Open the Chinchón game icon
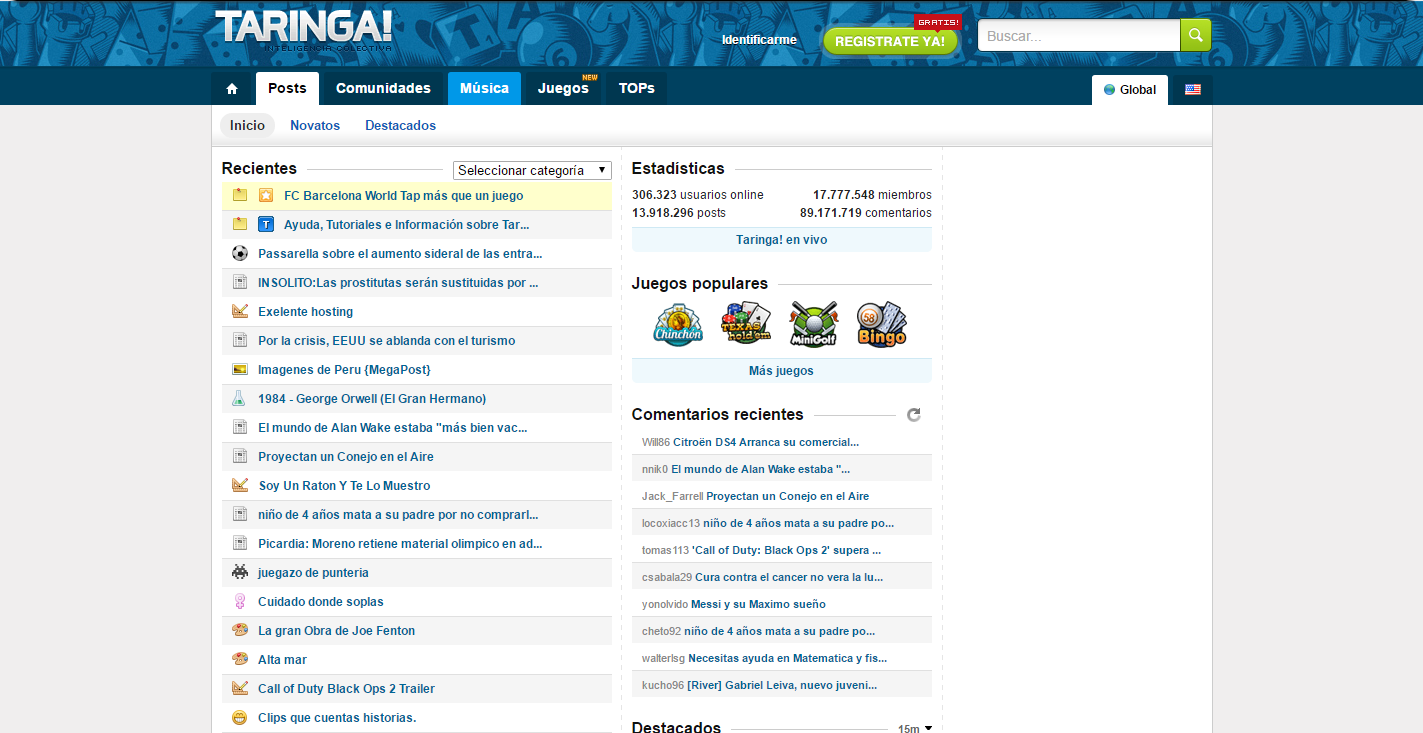This screenshot has width=1423, height=733. coord(678,323)
